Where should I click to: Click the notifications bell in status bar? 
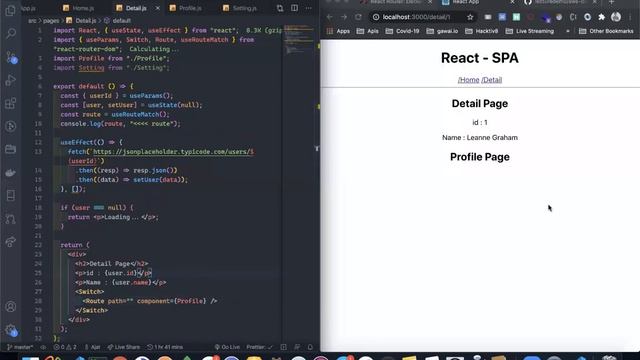click(x=310, y=347)
